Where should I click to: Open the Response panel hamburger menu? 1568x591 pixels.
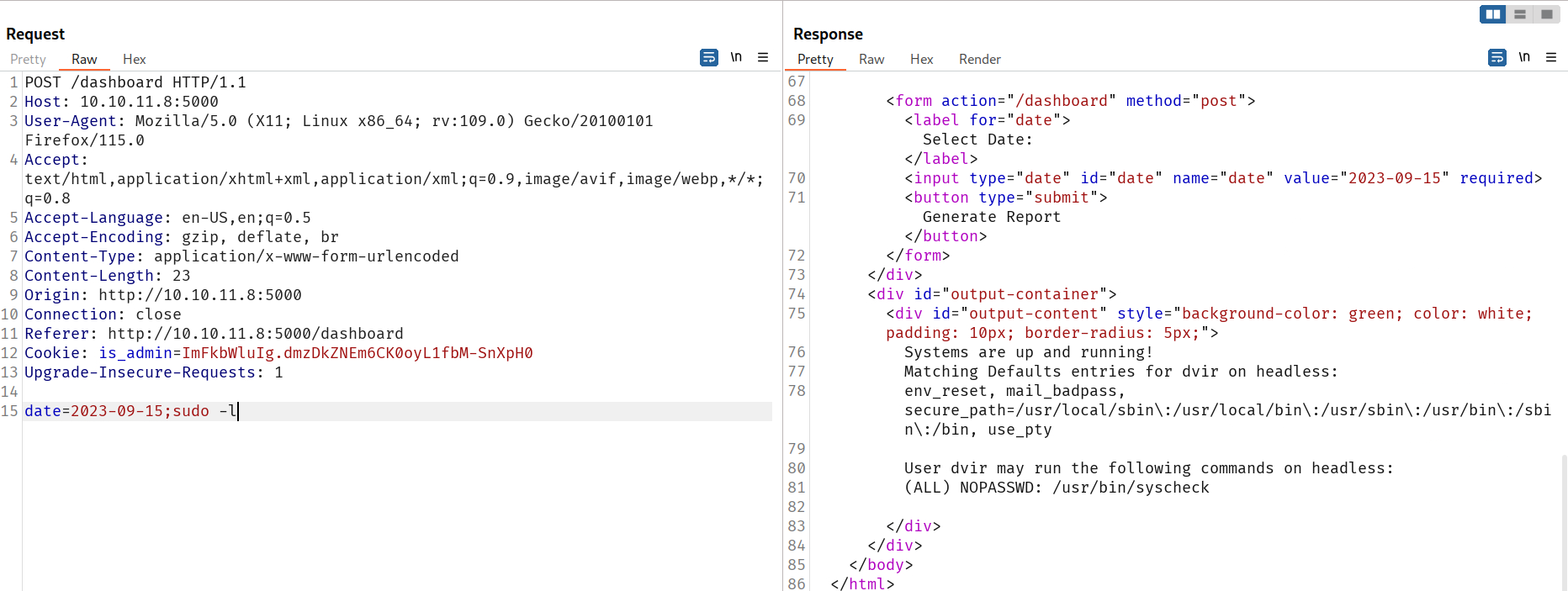click(1551, 57)
